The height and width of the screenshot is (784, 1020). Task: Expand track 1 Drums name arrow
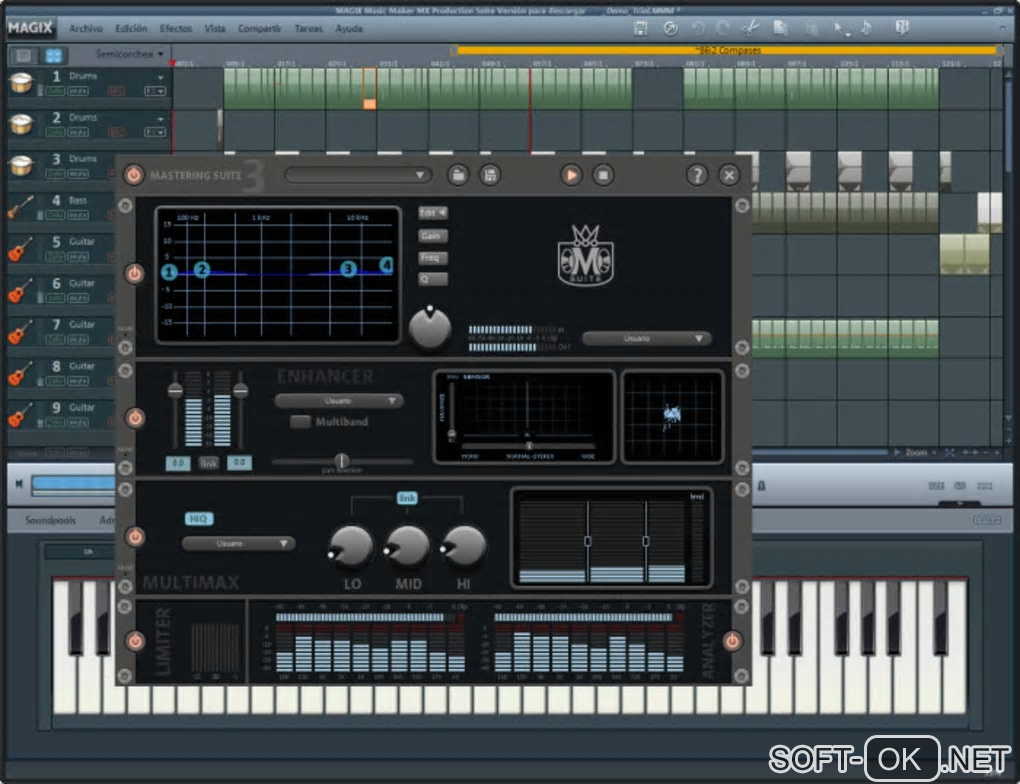coord(160,77)
